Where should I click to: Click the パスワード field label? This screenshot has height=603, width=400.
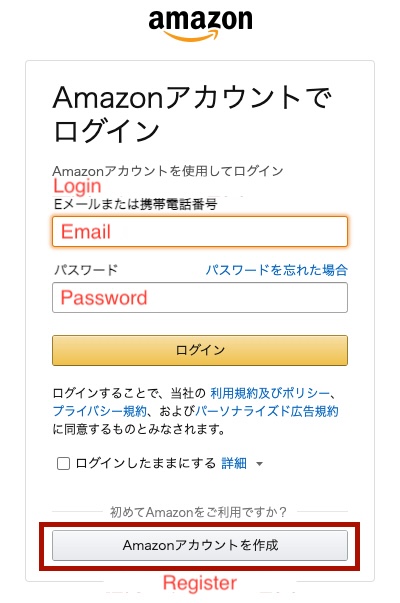pos(86,270)
